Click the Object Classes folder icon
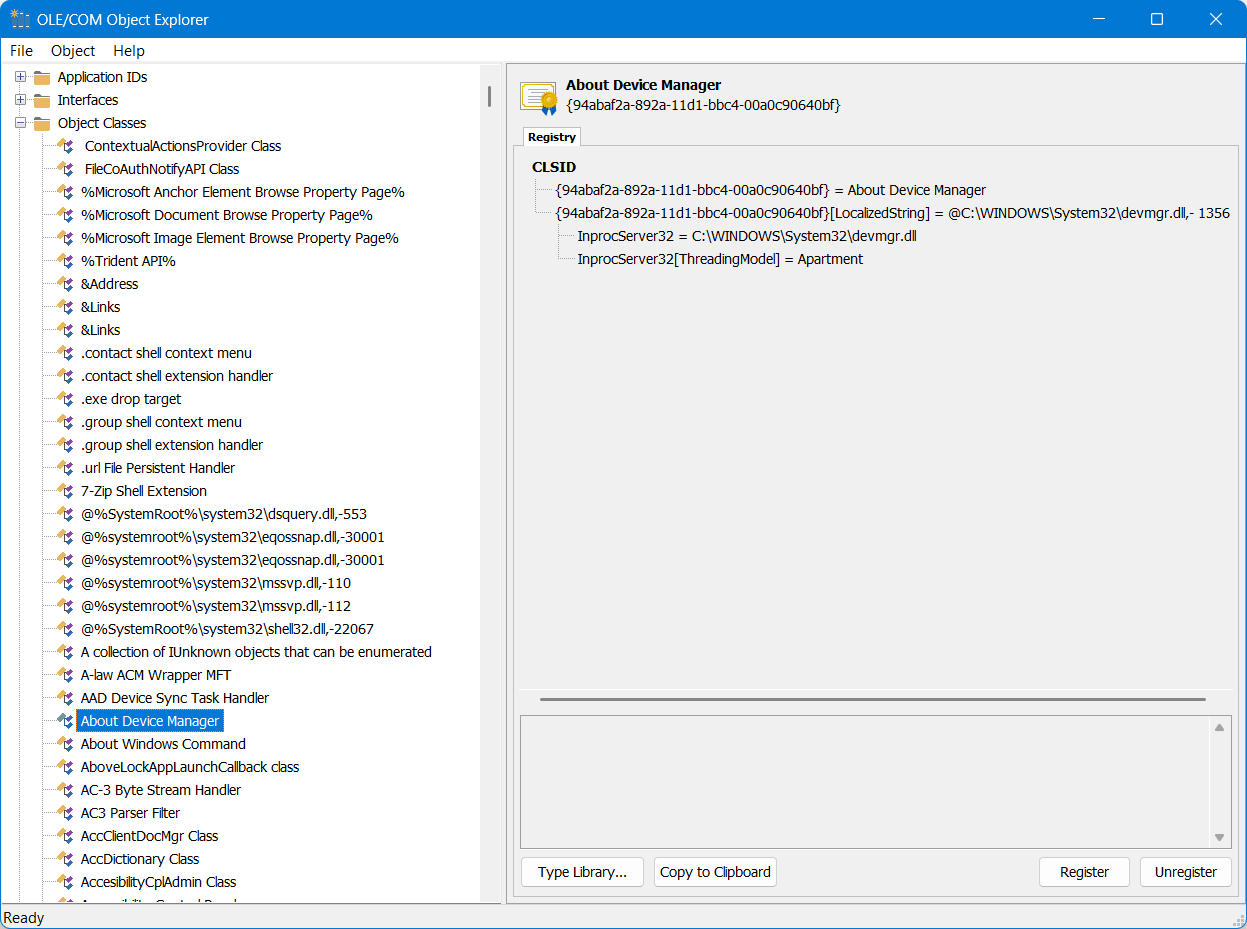The height and width of the screenshot is (929, 1247). click(41, 123)
